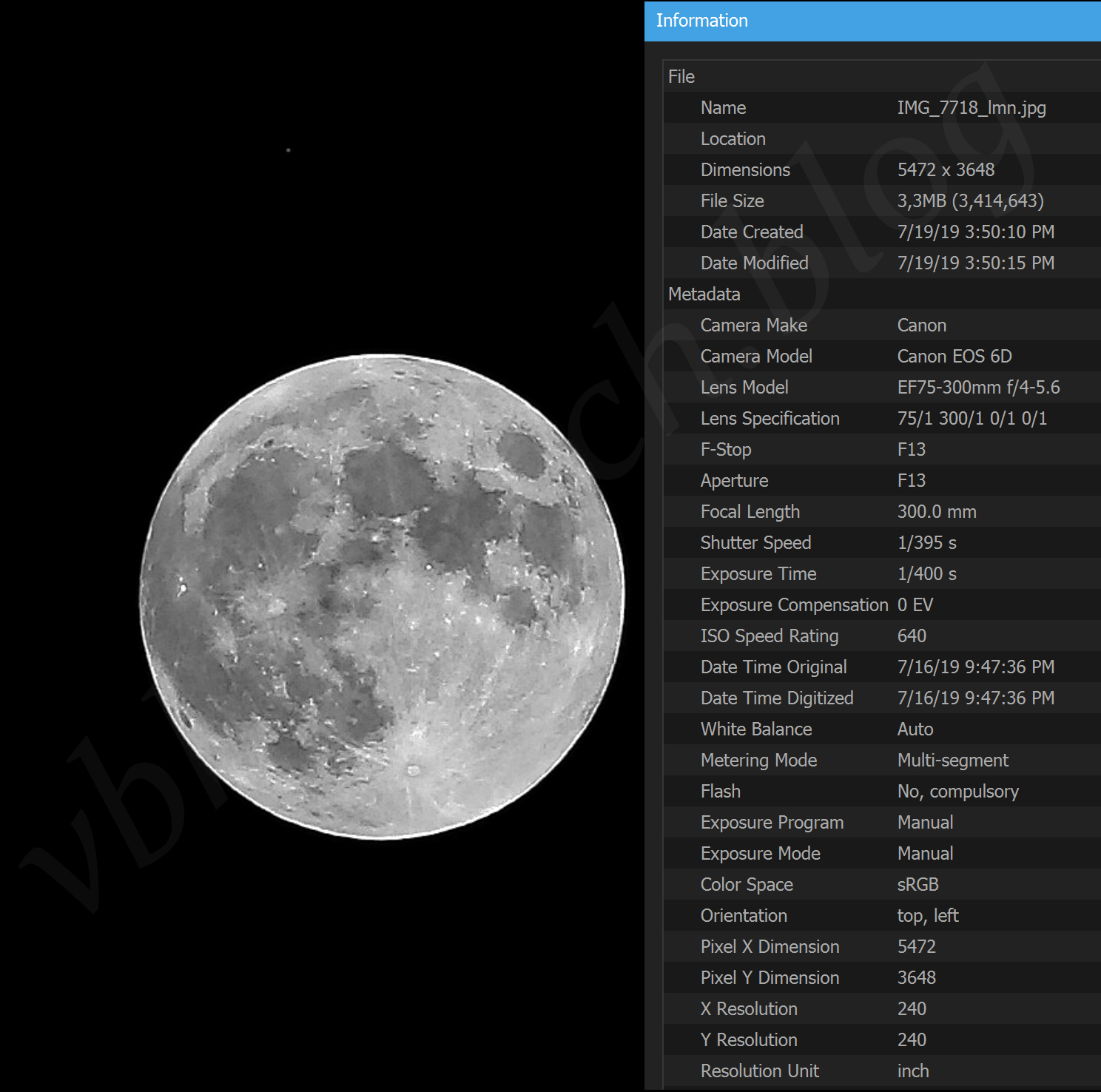Select the Date Created timestamp
1101x1092 pixels.
[x=975, y=232]
